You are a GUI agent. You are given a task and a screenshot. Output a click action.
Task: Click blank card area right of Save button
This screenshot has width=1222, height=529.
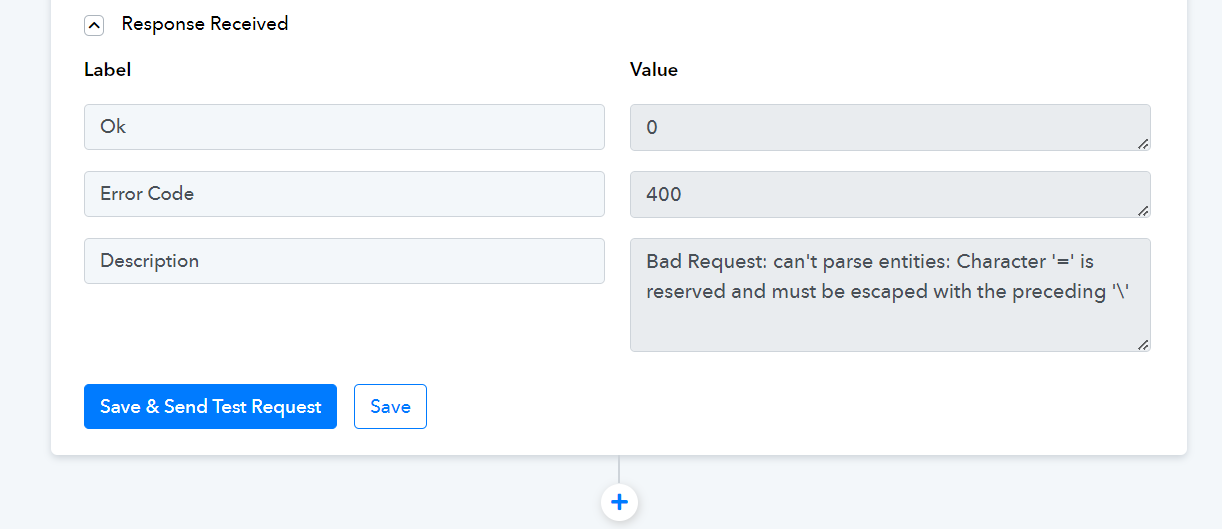(800, 407)
